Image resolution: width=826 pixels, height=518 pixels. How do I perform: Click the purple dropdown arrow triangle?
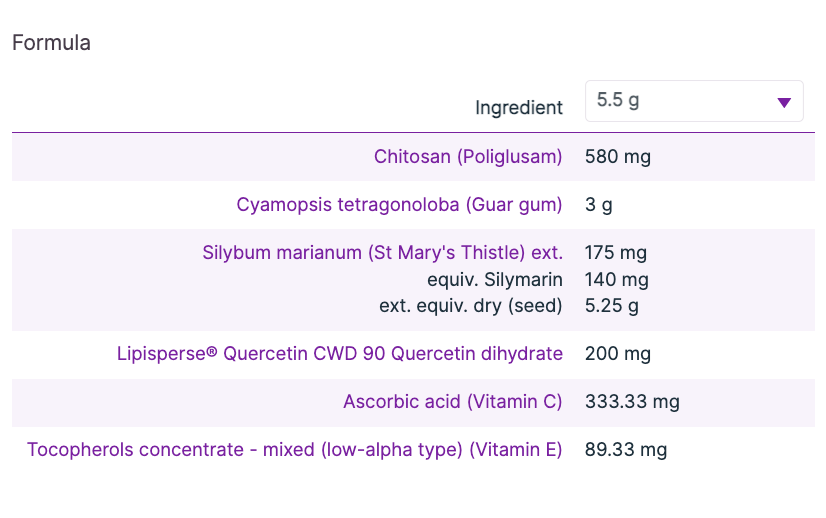(784, 102)
